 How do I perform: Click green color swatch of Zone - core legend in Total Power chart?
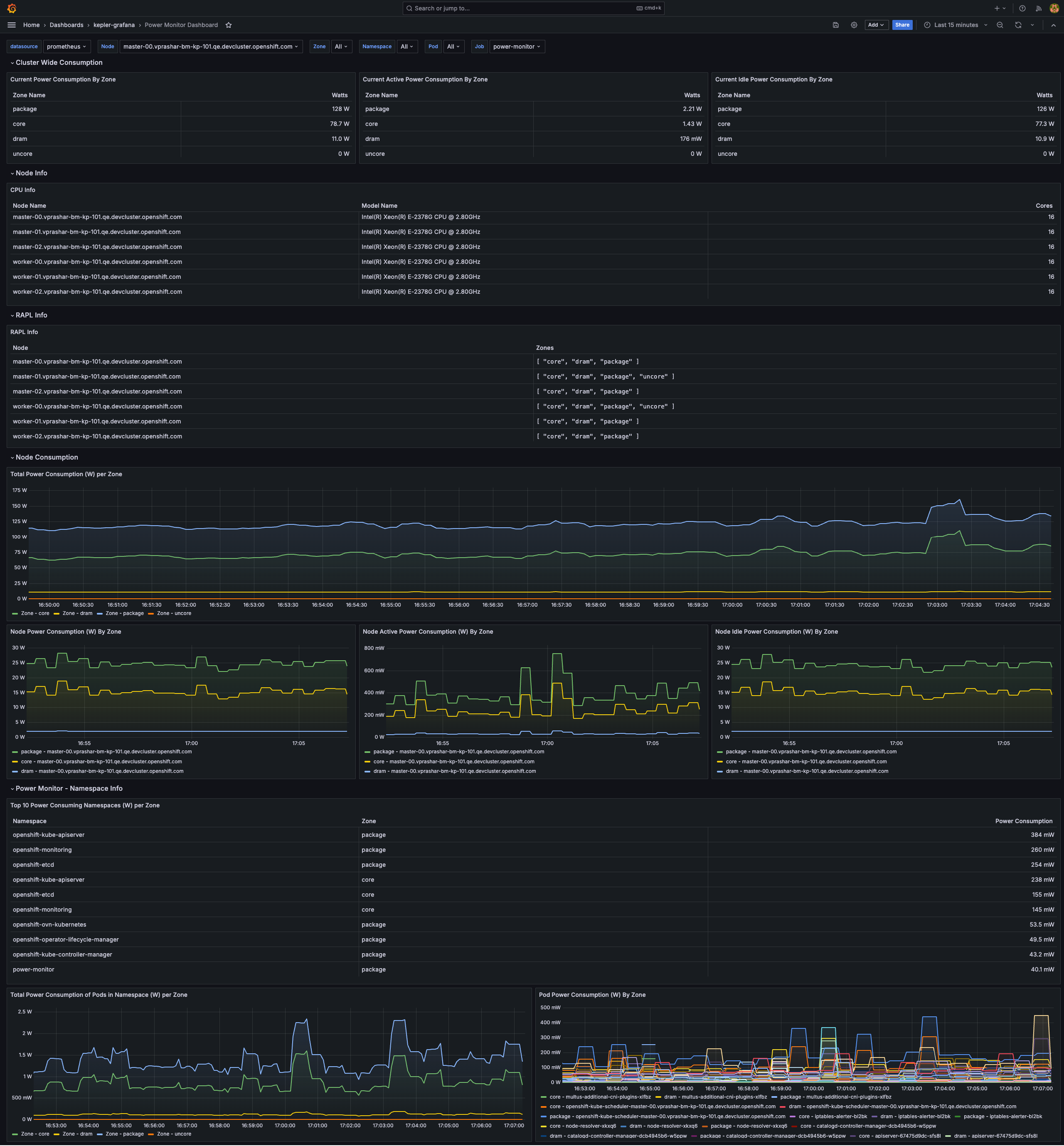coord(15,614)
